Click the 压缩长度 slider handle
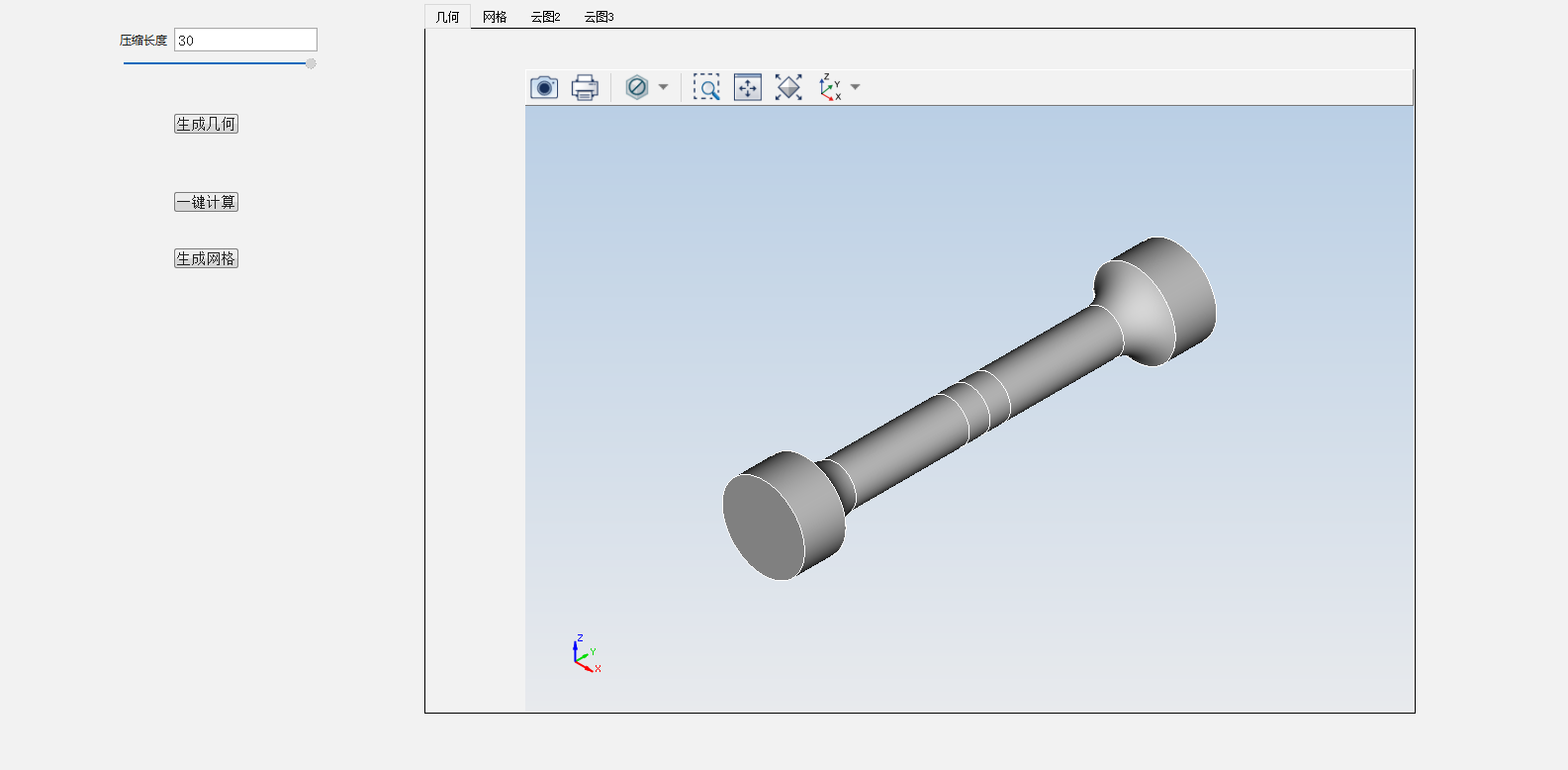This screenshot has height=770, width=1568. (x=311, y=63)
